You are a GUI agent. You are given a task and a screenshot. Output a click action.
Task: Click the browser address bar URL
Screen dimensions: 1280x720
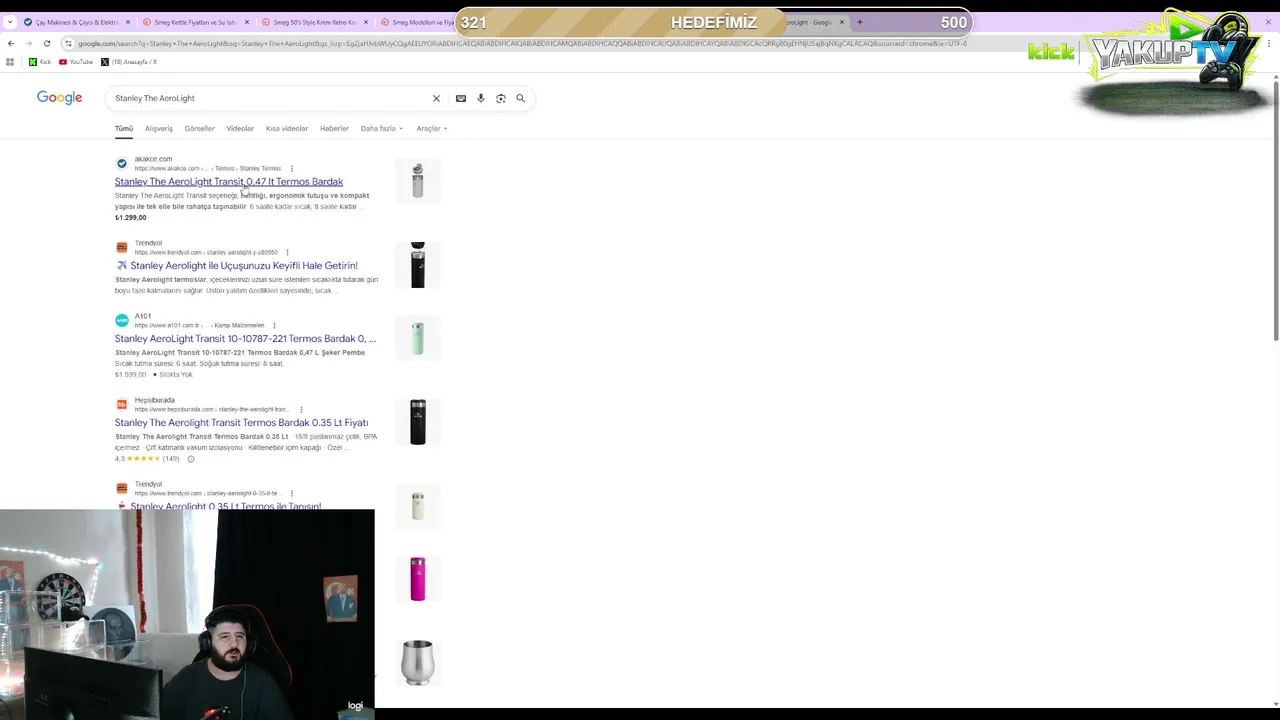tap(520, 44)
